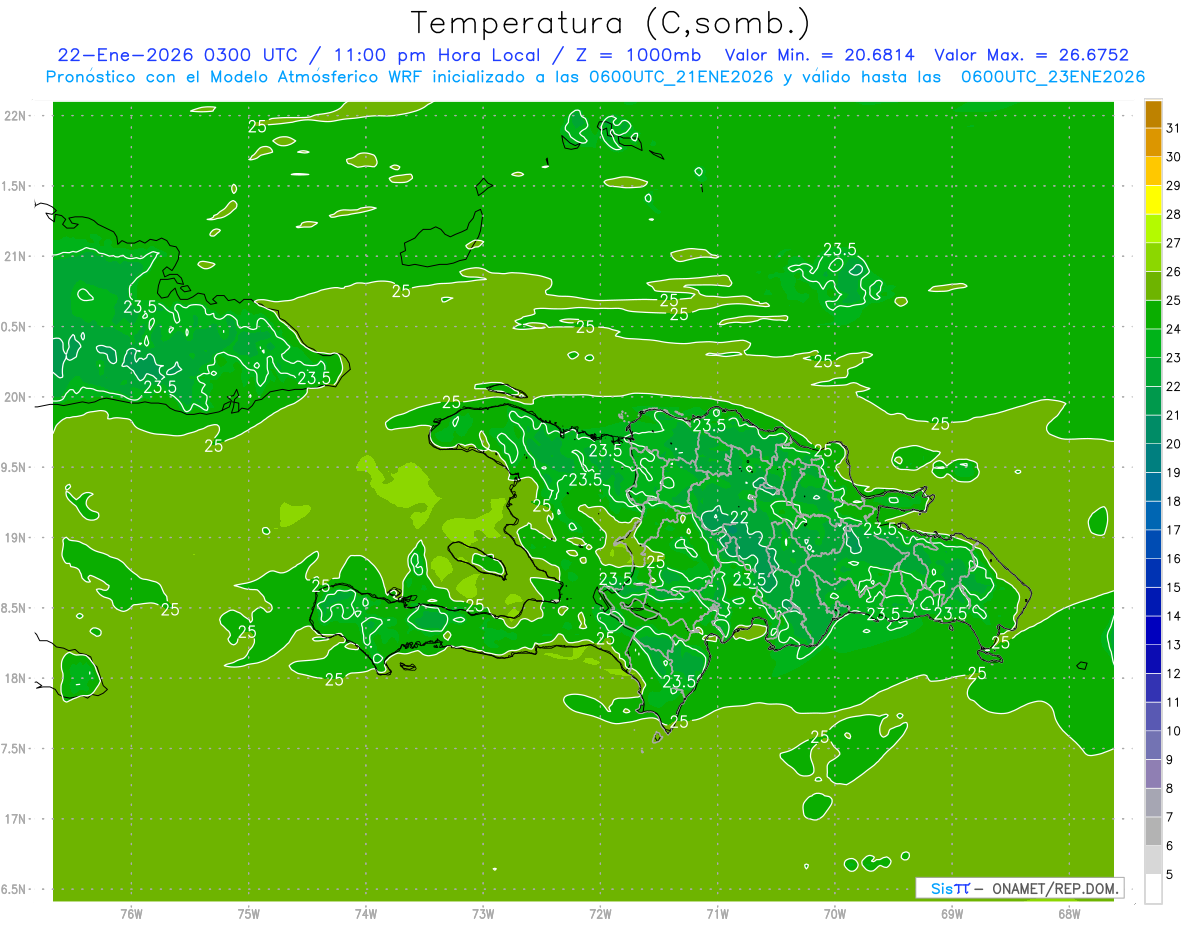Click the 69W longitude axis label
The height and width of the screenshot is (927, 1200).
pyautogui.click(x=952, y=914)
